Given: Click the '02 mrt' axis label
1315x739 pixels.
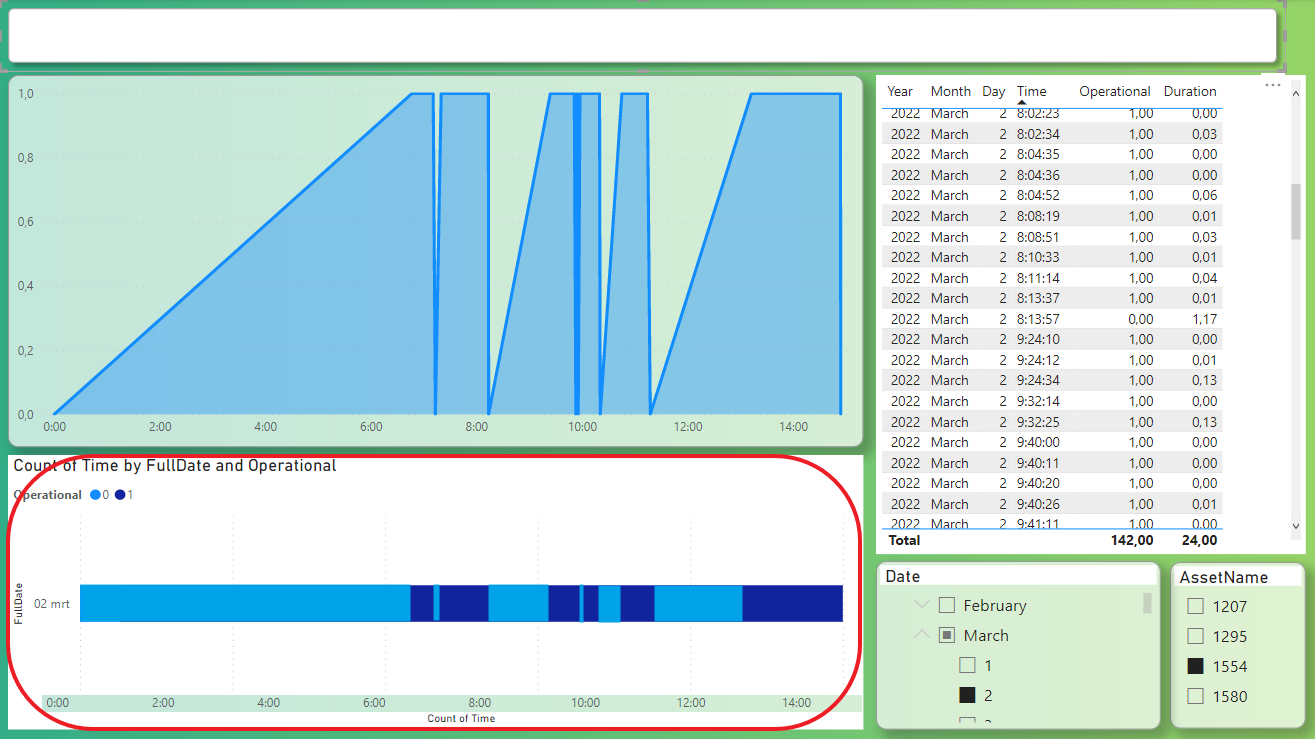Looking at the screenshot, I should click(x=52, y=604).
